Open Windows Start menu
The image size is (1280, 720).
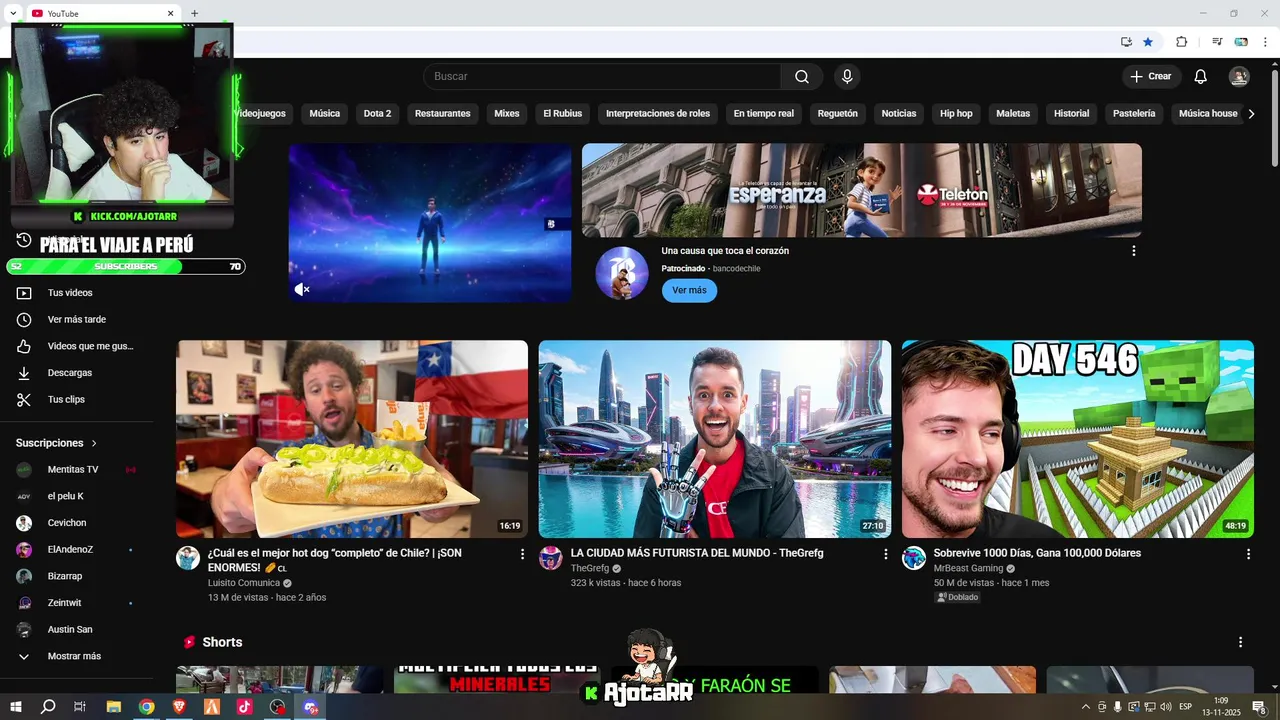click(x=15, y=707)
